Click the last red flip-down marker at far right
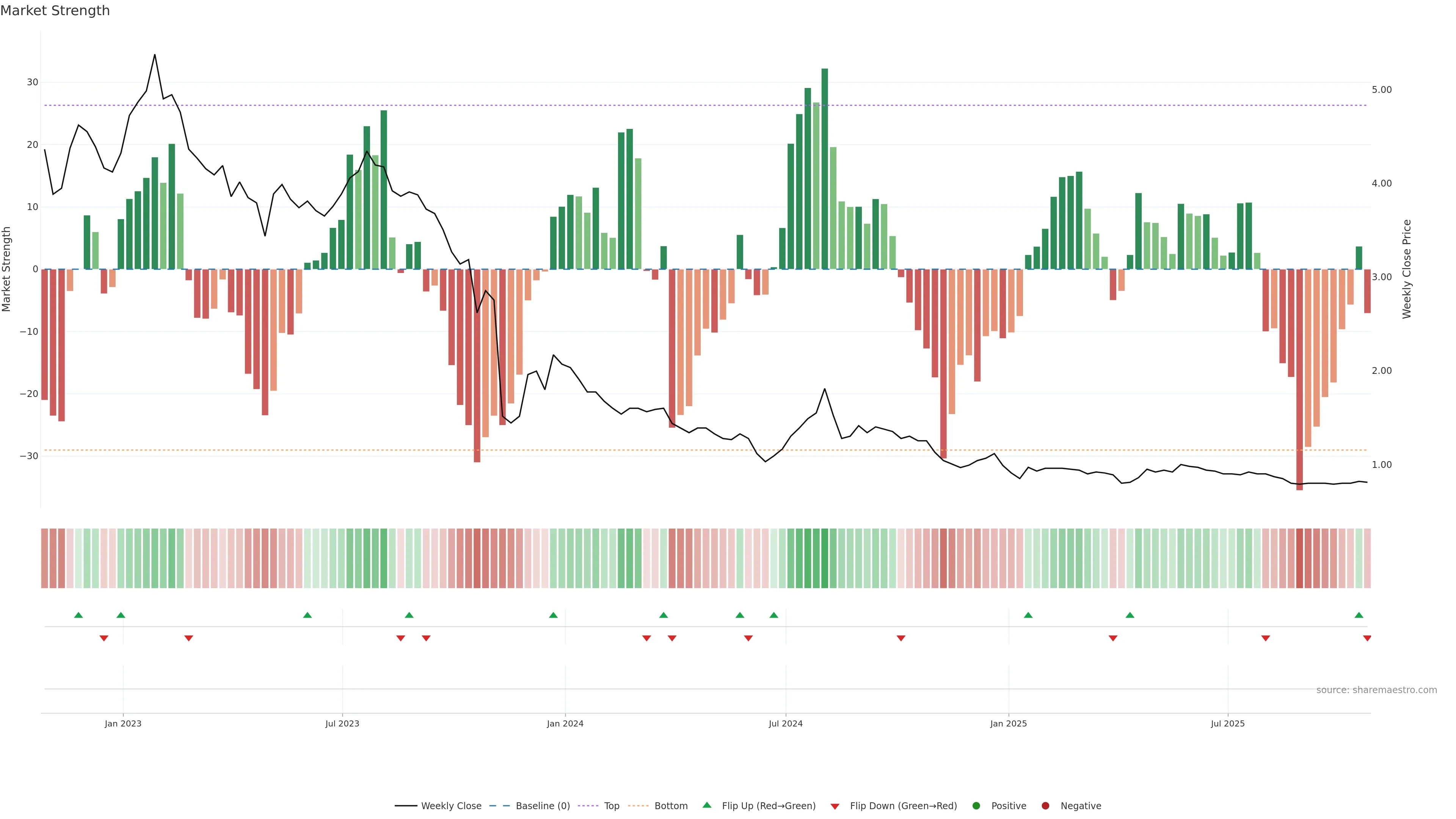Screen dimensions: 1456x819 coord(1367,638)
